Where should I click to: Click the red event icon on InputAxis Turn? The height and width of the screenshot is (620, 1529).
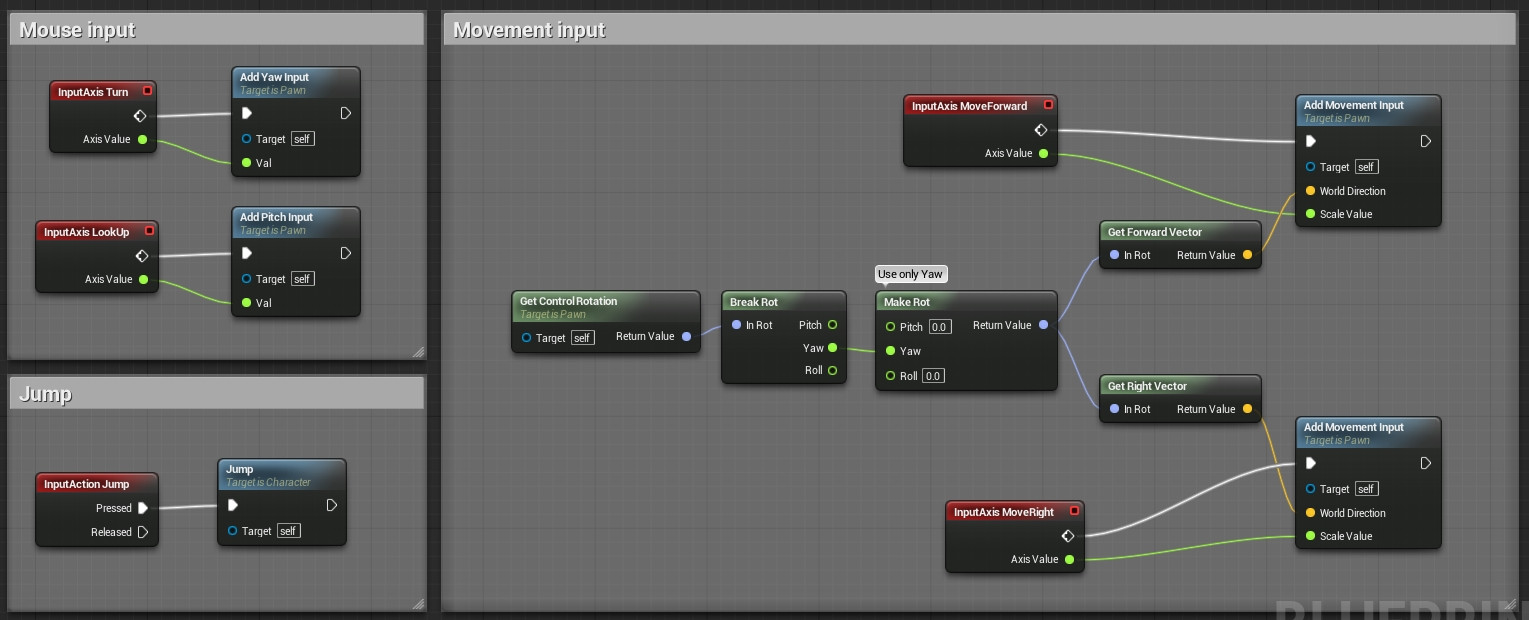click(x=148, y=91)
